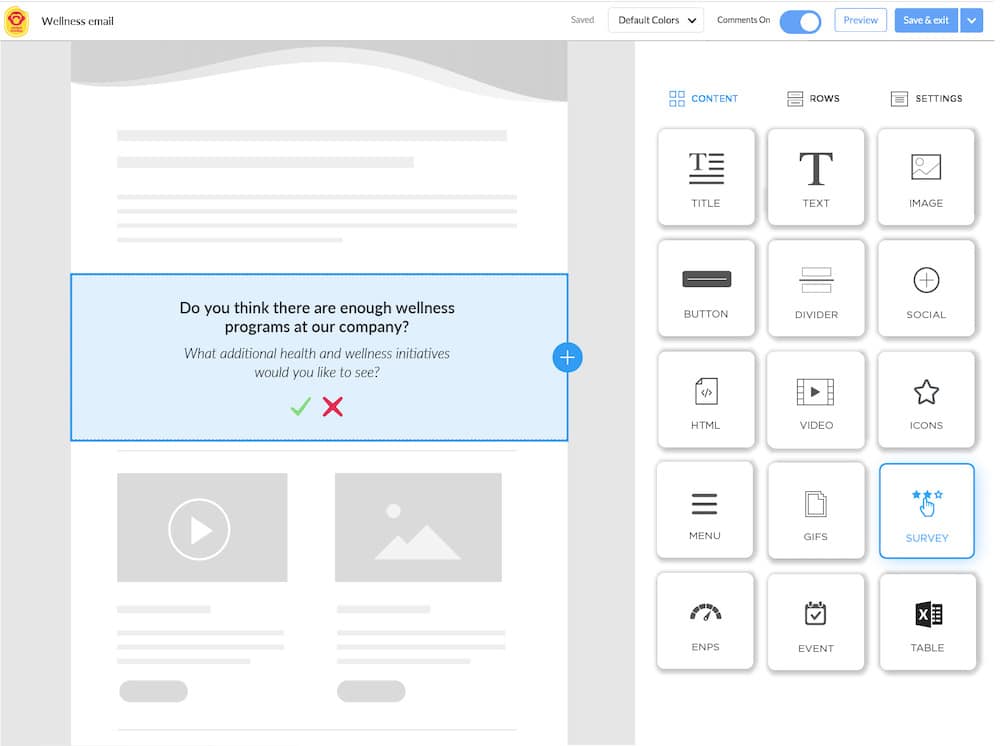1000x746 pixels.
Task: Click placeholder button under image column
Action: [371, 691]
